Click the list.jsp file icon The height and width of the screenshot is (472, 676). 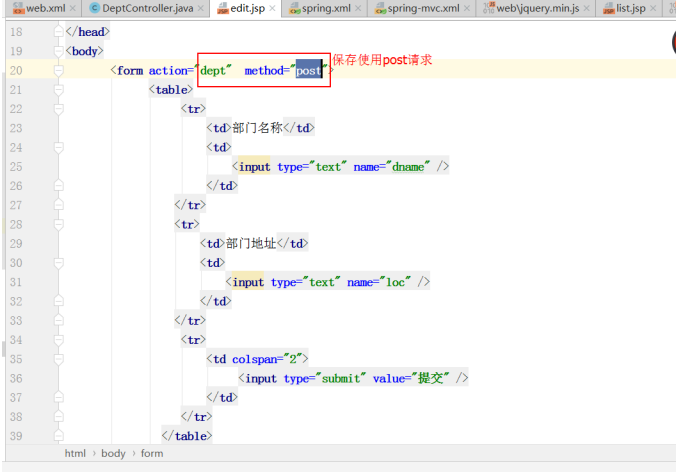[608, 8]
